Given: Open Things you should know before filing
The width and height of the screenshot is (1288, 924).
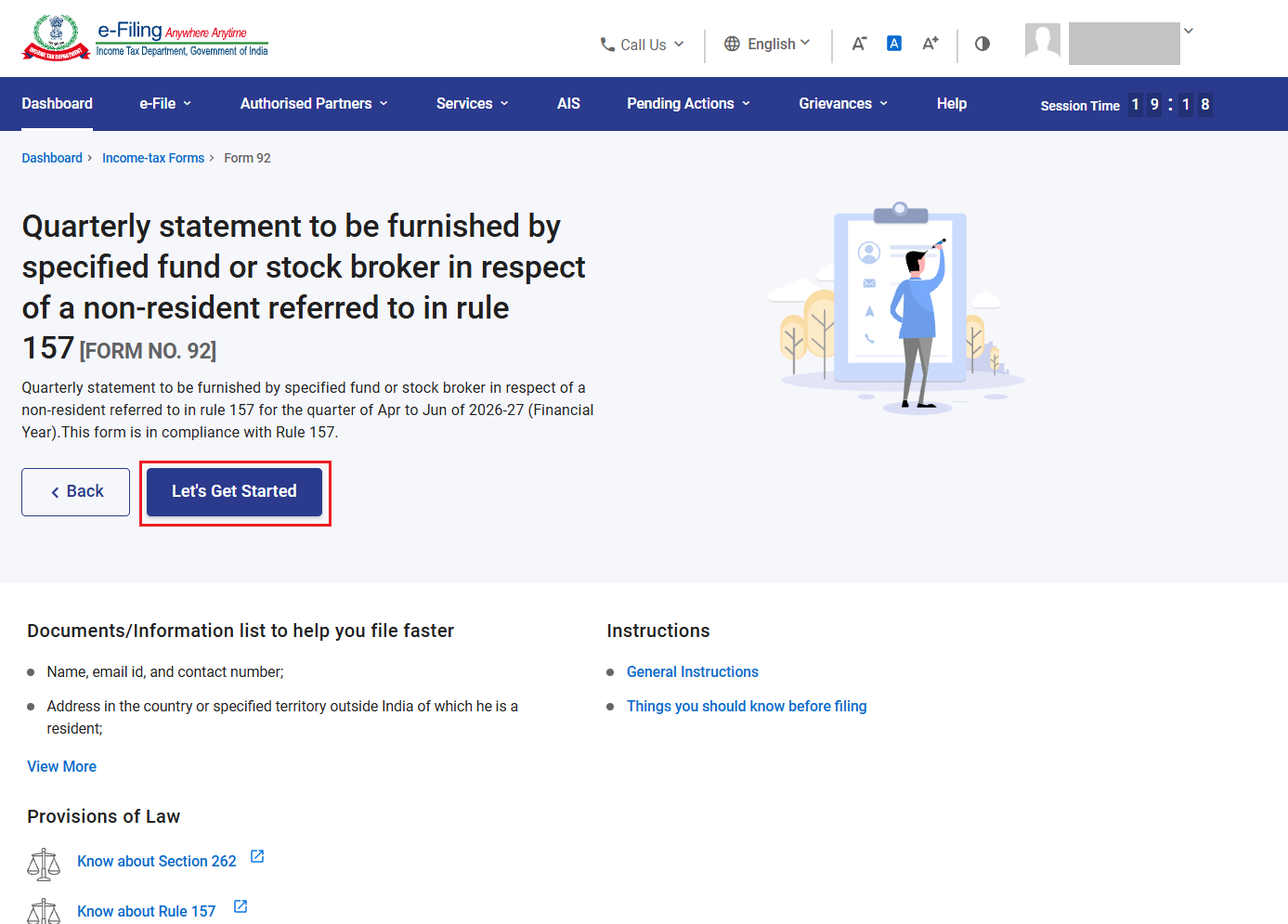Looking at the screenshot, I should point(747,706).
